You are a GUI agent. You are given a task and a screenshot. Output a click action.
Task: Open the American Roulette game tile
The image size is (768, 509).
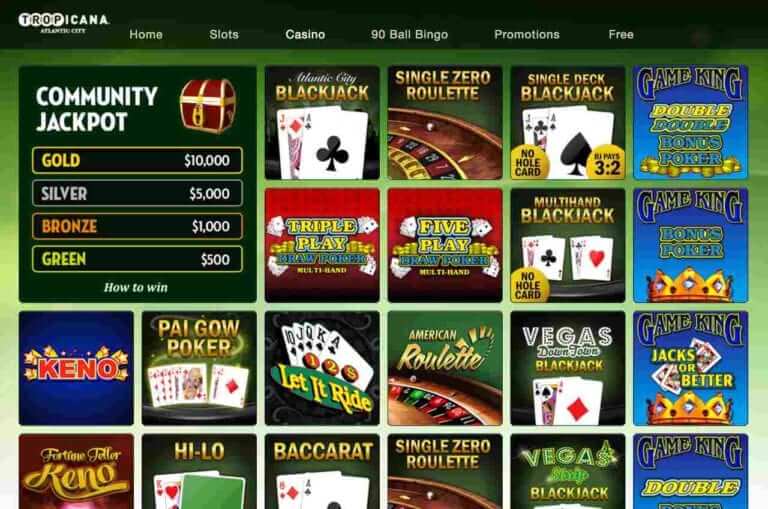(x=445, y=368)
